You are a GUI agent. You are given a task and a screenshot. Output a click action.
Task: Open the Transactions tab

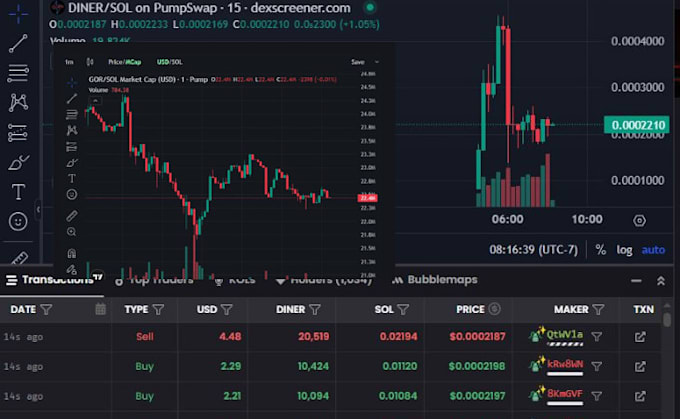(54, 280)
